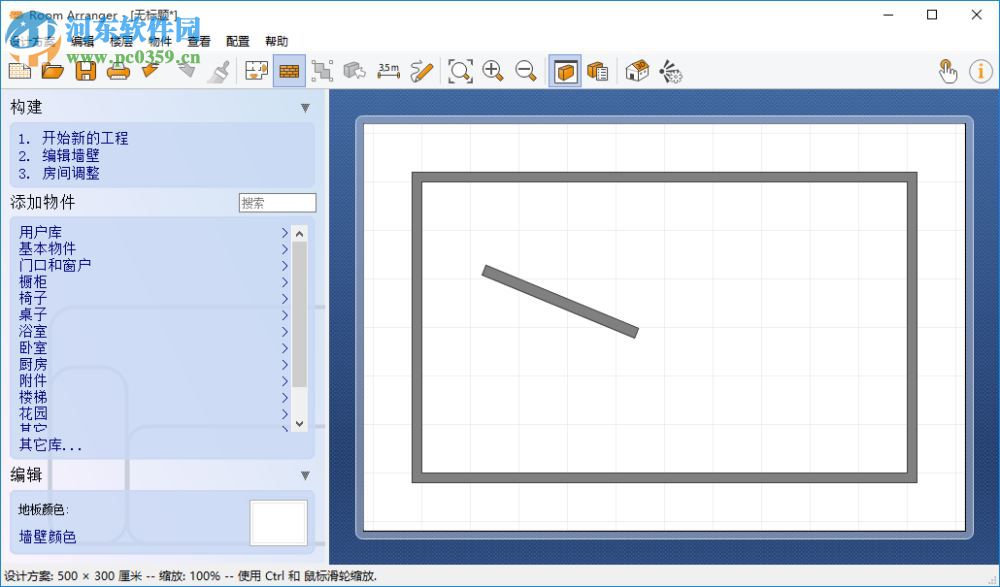Click the object list scrollbar thumb

(x=299, y=314)
